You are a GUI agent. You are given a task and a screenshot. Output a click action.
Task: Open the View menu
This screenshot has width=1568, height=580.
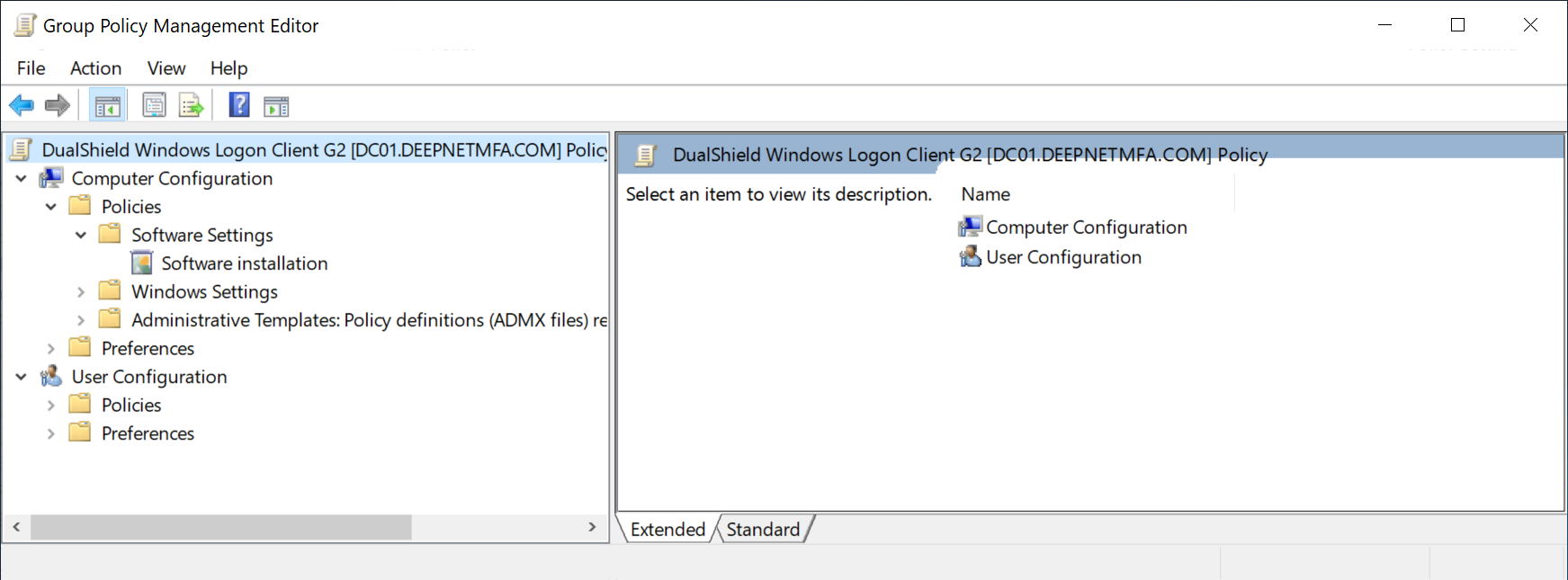pos(166,68)
